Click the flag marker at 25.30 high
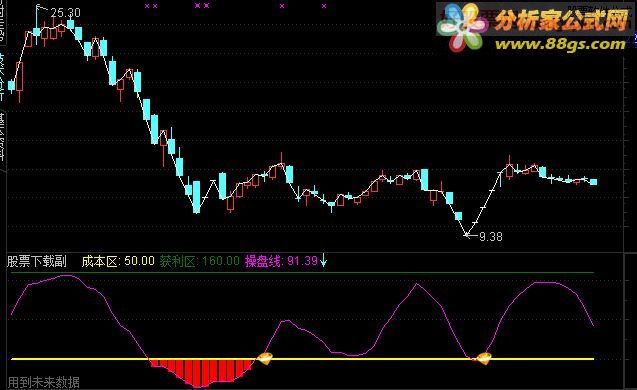The width and height of the screenshot is (637, 390). [42, 8]
